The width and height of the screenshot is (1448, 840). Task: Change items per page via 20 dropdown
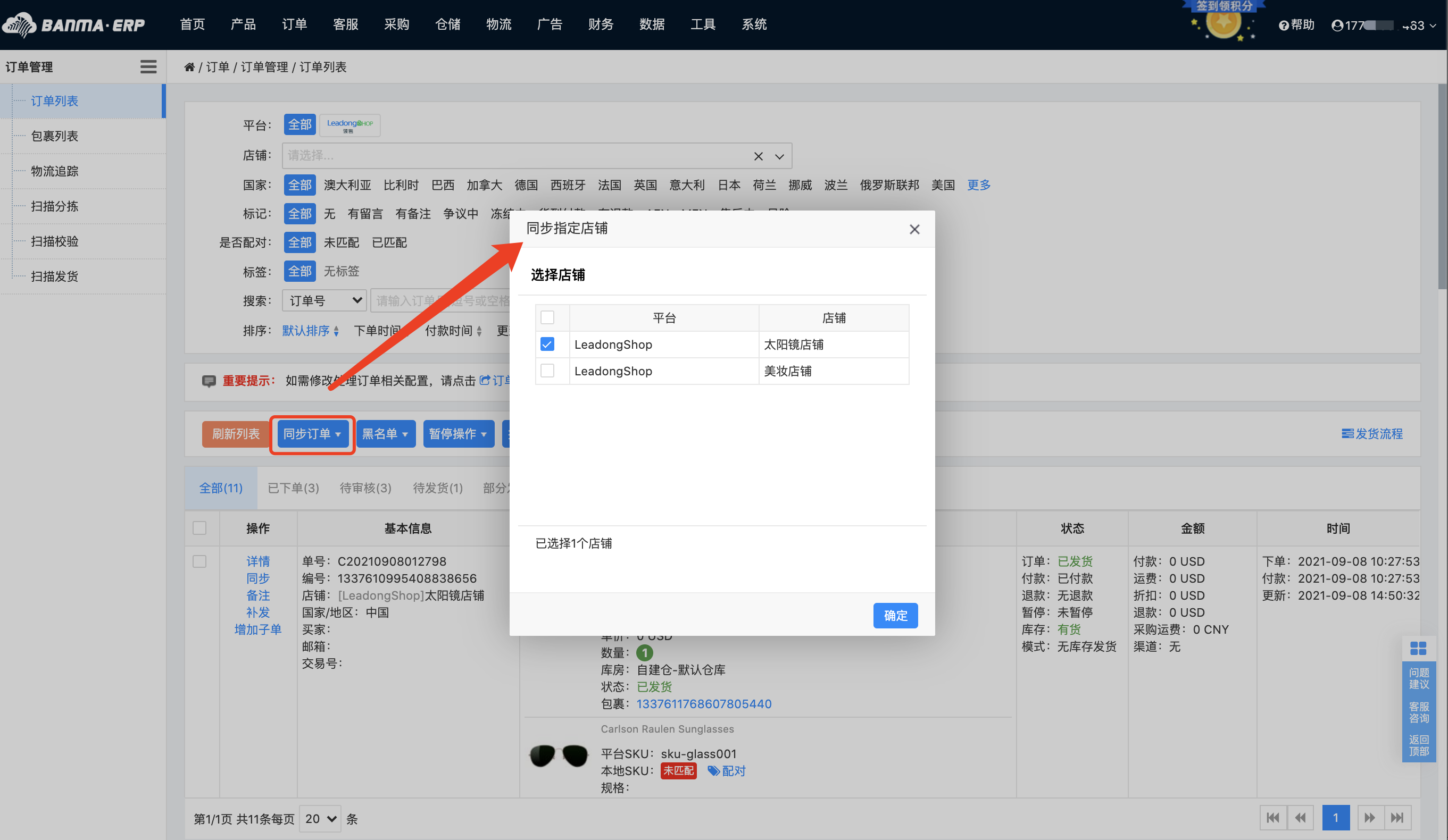point(320,819)
